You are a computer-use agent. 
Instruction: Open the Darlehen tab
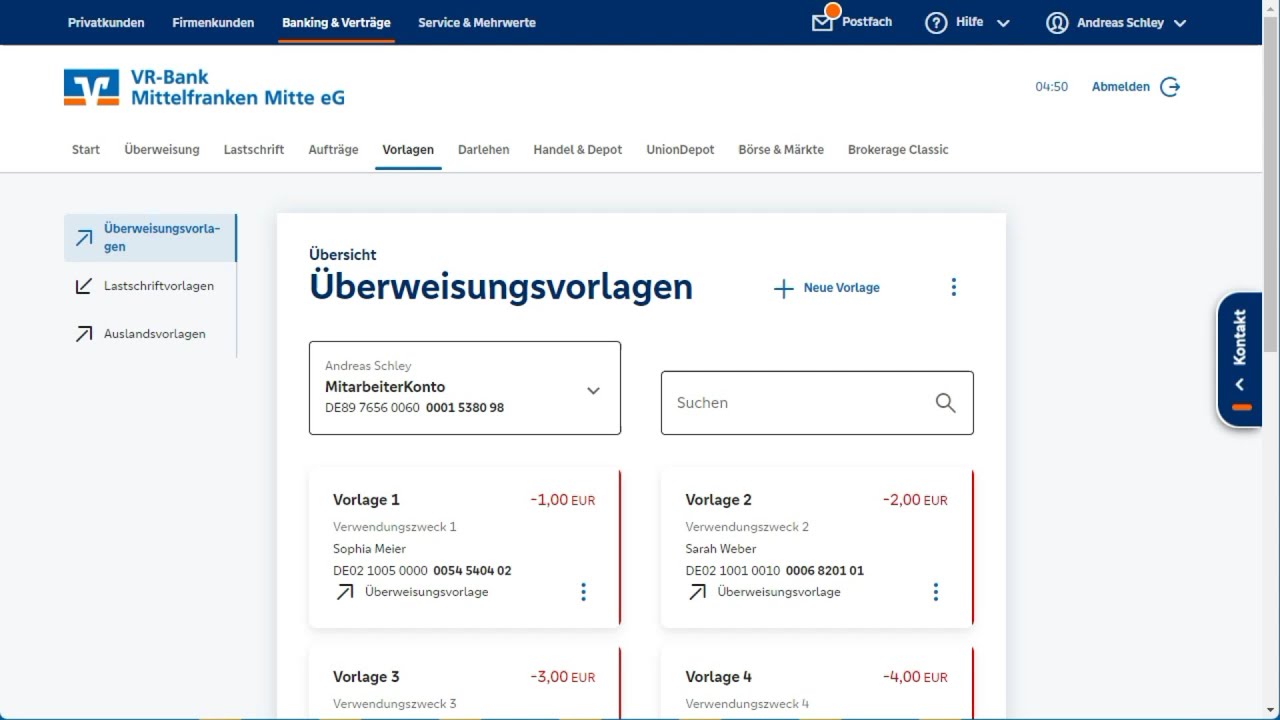click(484, 149)
